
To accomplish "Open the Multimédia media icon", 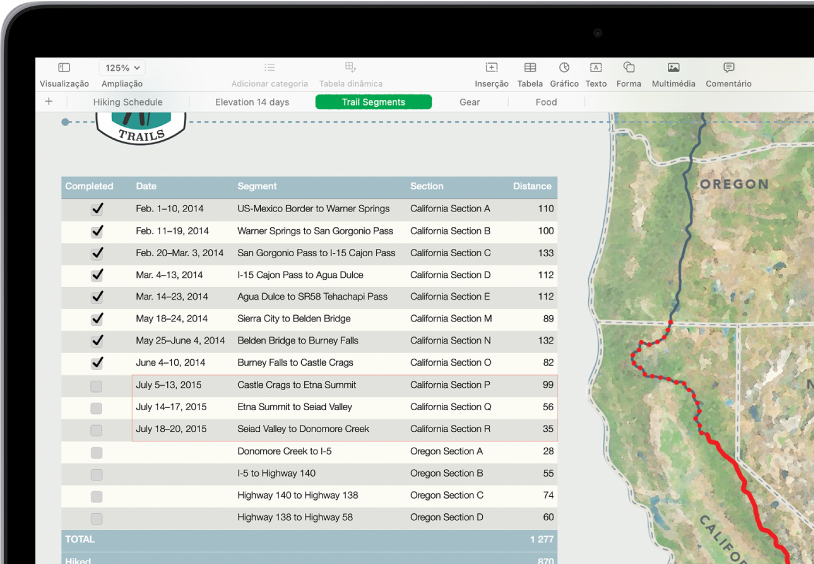I will 673,68.
